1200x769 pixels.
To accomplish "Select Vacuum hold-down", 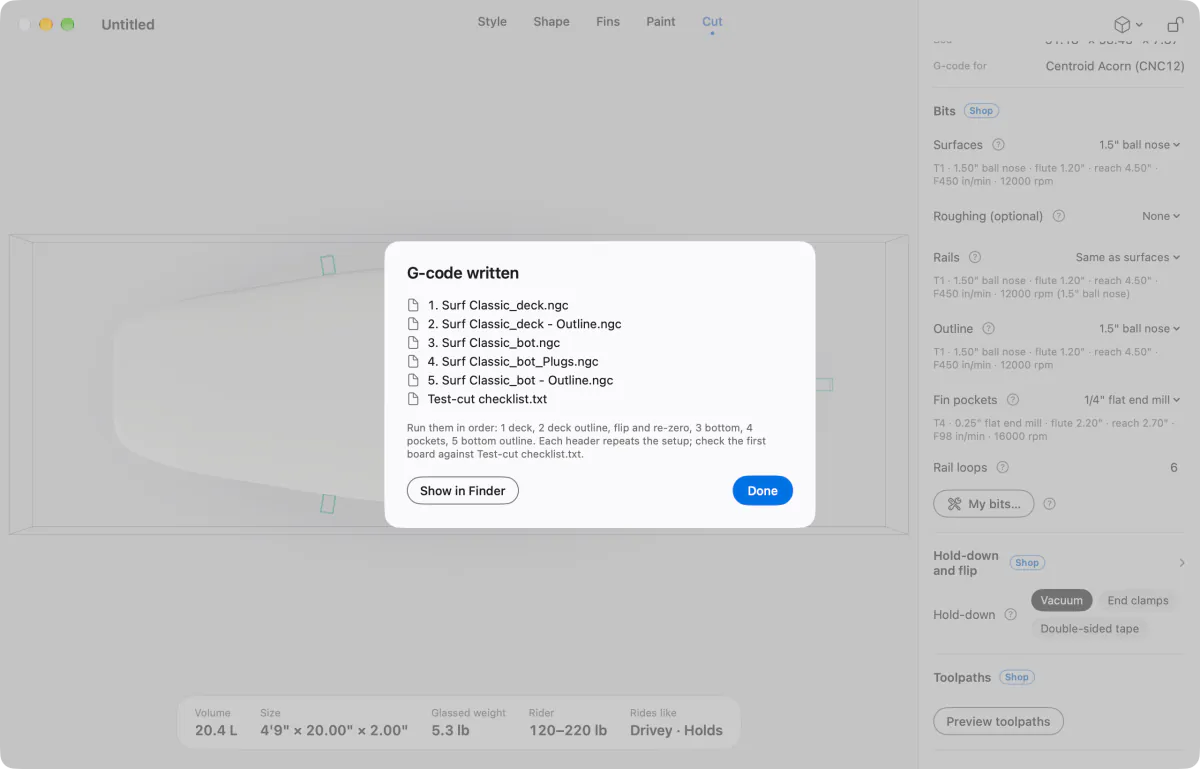I will [1061, 600].
